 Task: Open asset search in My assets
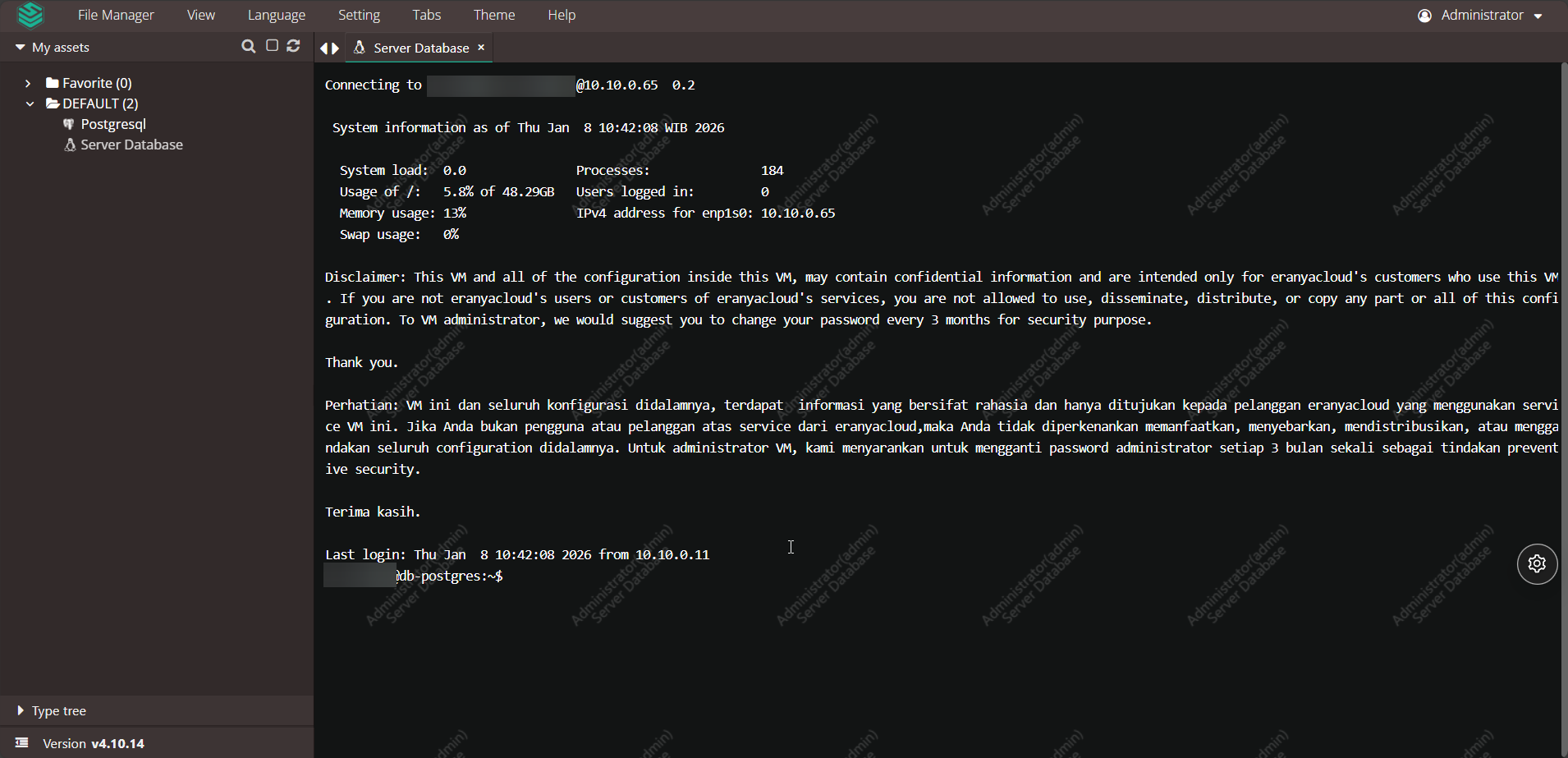pos(248,47)
